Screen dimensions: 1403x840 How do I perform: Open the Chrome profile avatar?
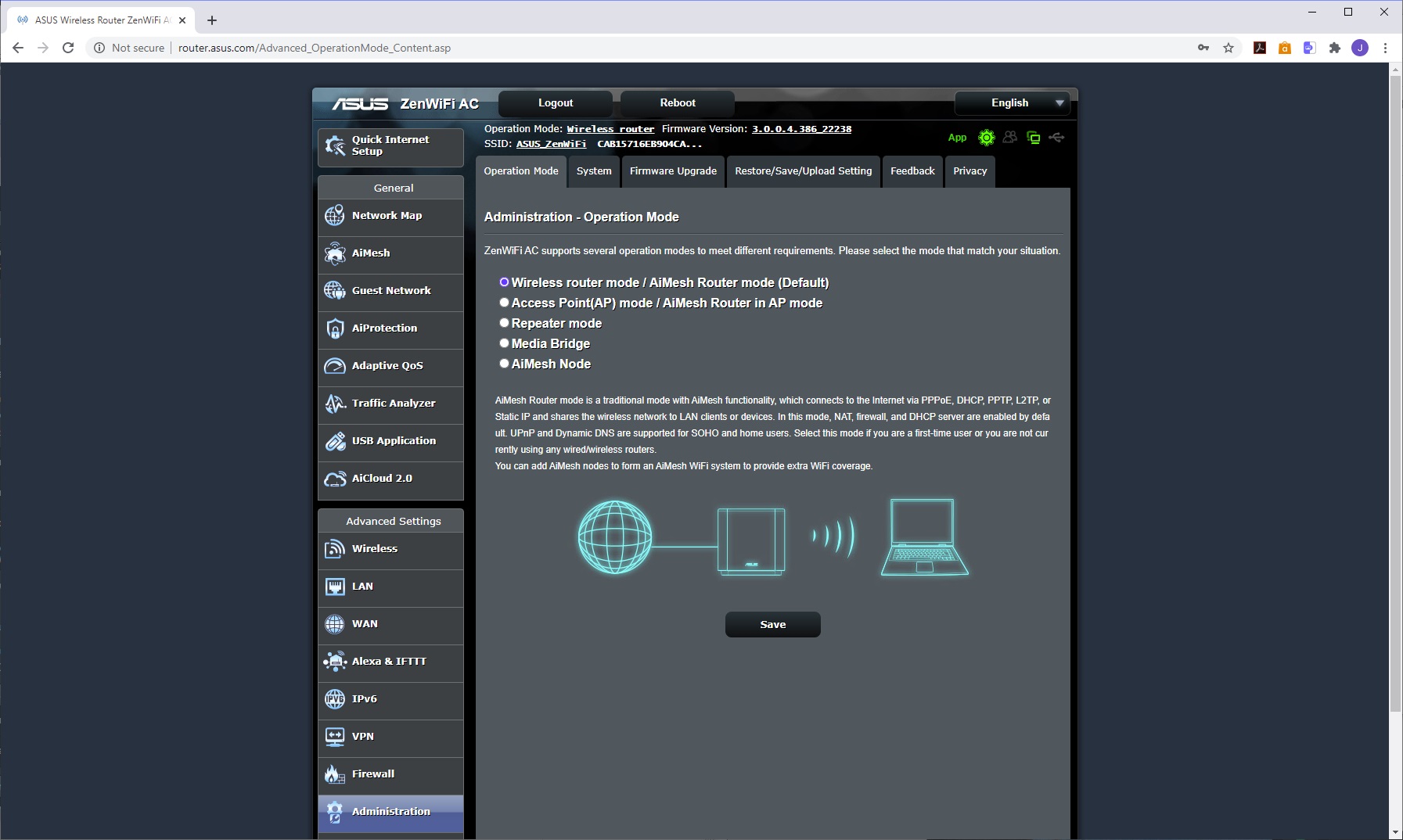click(x=1360, y=48)
